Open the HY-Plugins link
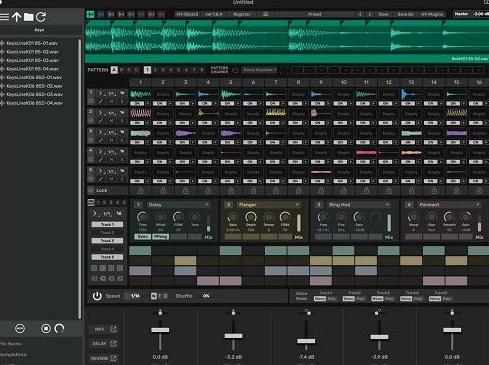This screenshot has height=365, width=489. pos(432,14)
